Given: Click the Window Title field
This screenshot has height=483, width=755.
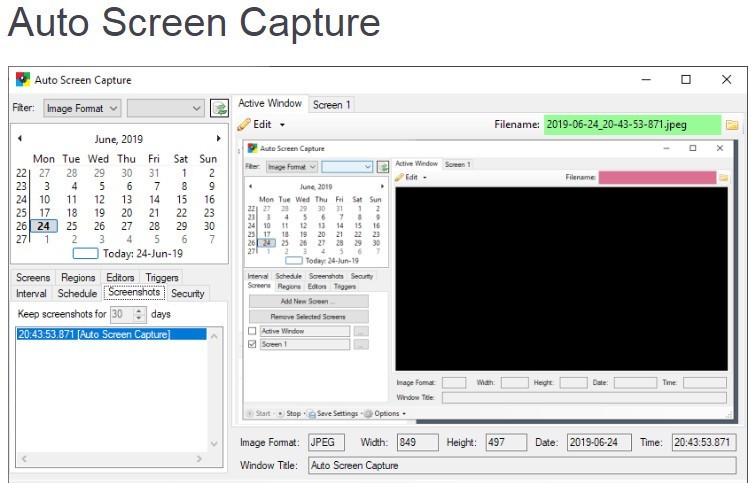Looking at the screenshot, I should click(522, 466).
